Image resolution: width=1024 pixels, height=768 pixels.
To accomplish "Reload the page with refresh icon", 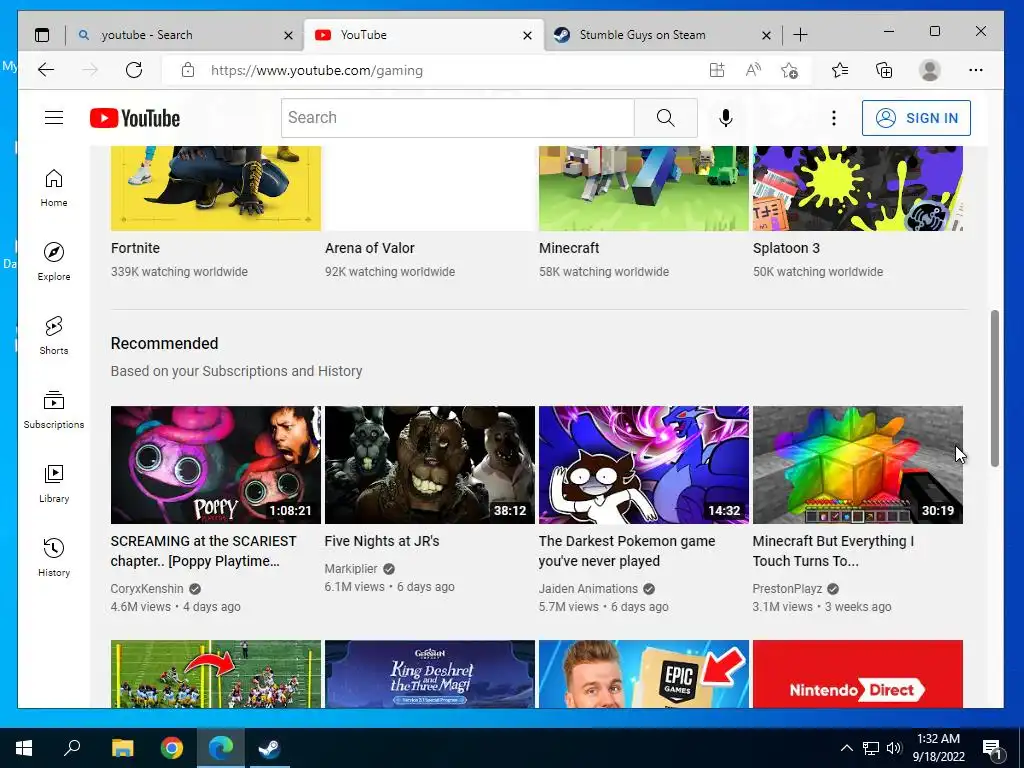I will (134, 70).
